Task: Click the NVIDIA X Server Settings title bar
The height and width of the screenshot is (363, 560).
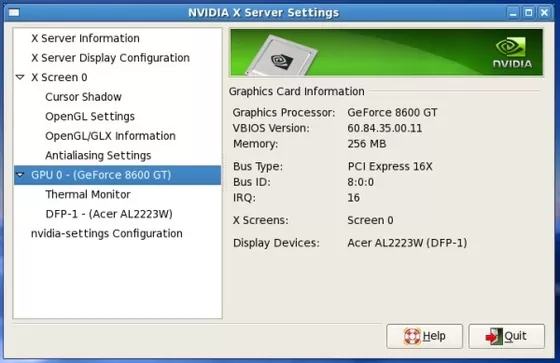Action: (x=264, y=13)
